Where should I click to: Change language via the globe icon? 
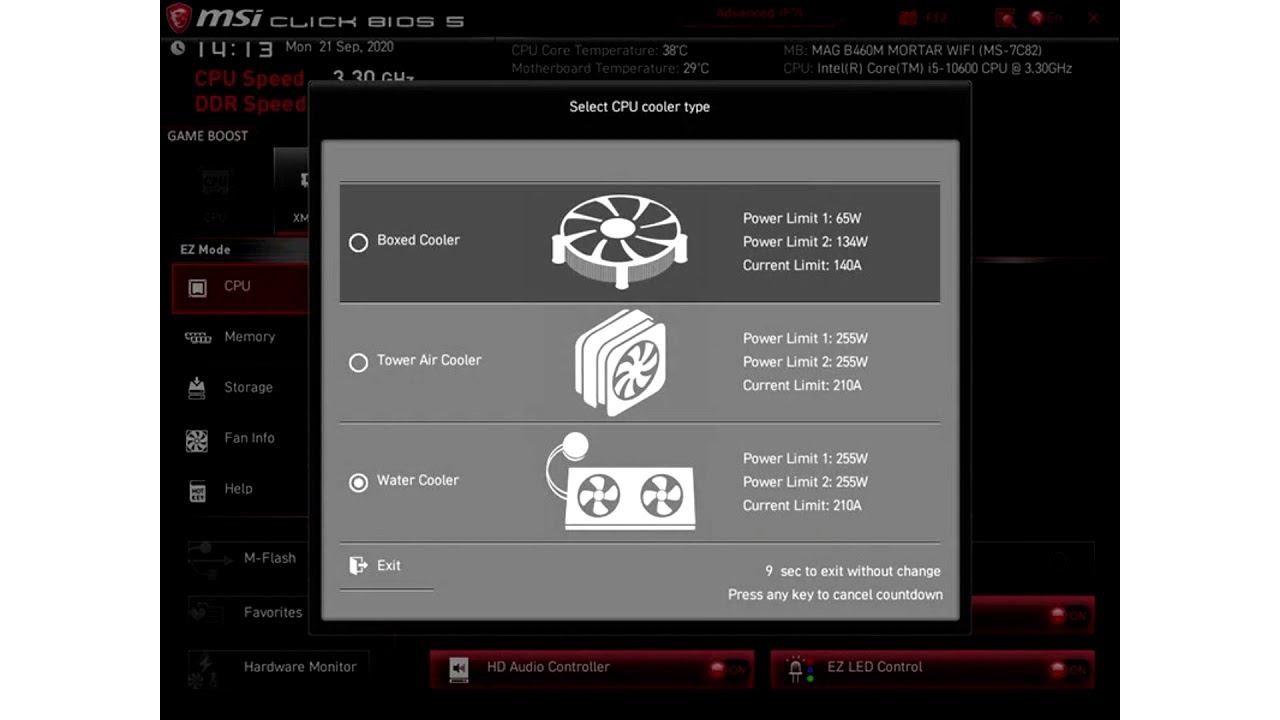1037,18
